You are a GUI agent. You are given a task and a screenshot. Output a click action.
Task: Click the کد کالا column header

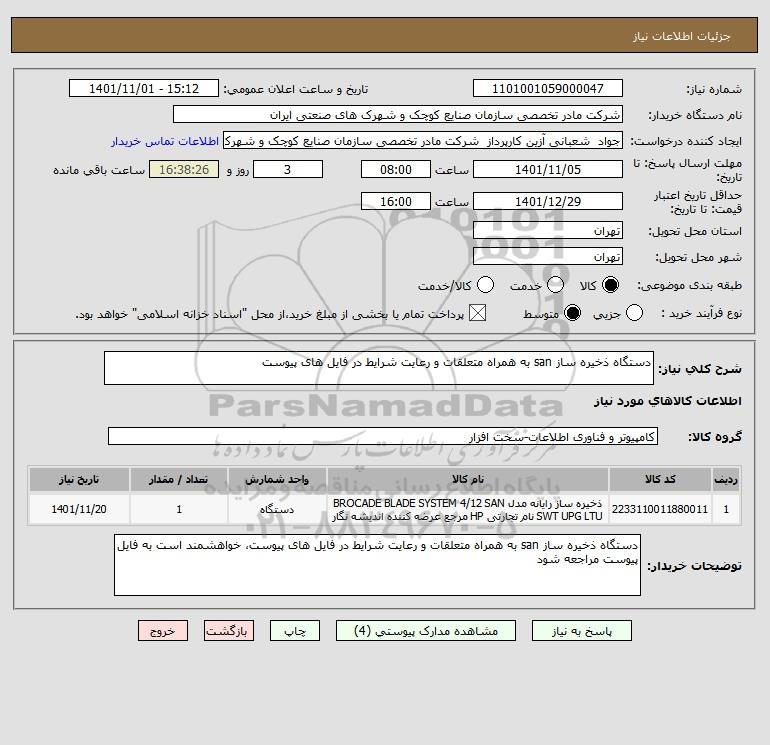point(660,479)
